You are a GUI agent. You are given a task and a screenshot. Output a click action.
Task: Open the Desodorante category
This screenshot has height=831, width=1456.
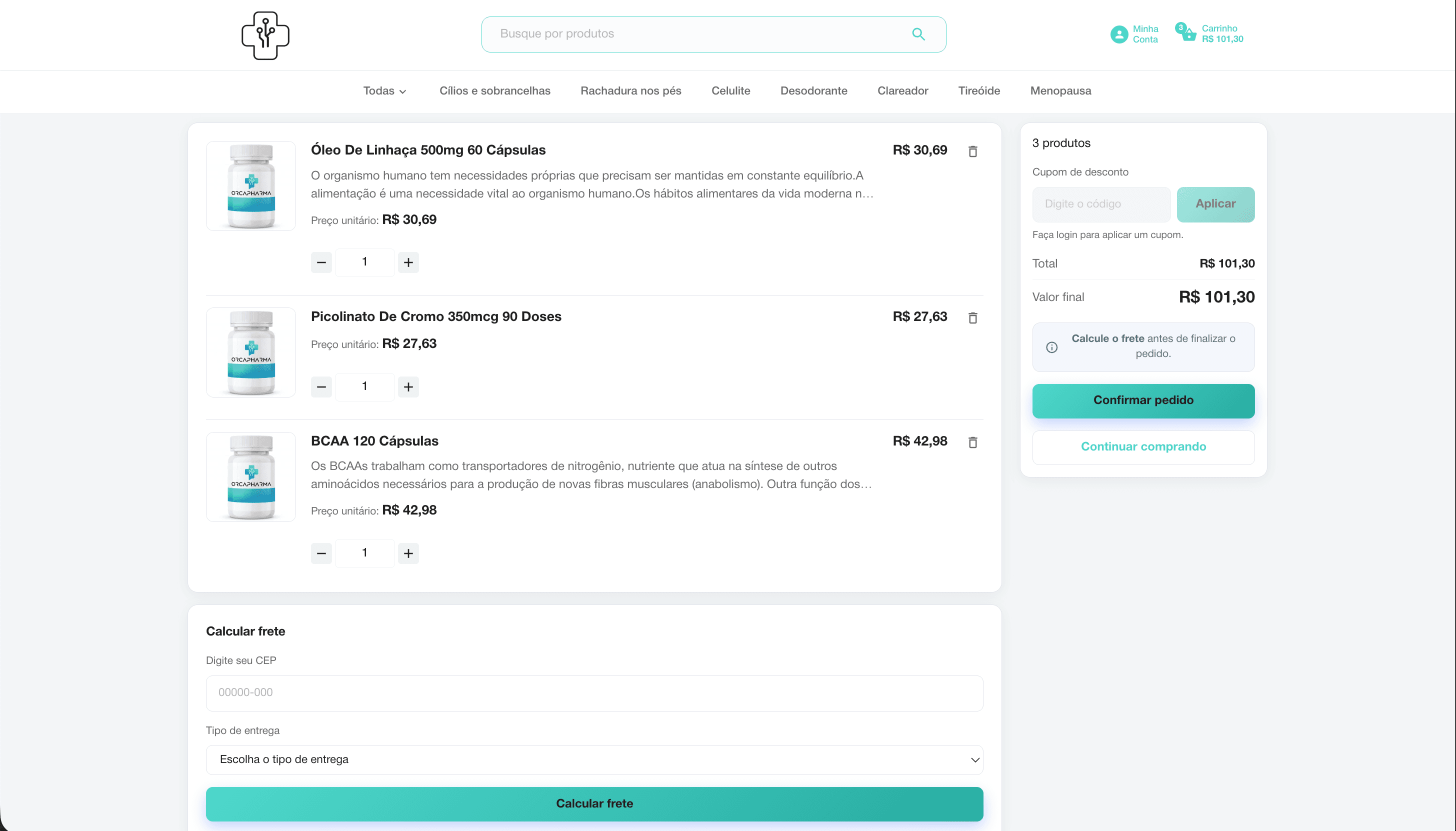point(813,90)
